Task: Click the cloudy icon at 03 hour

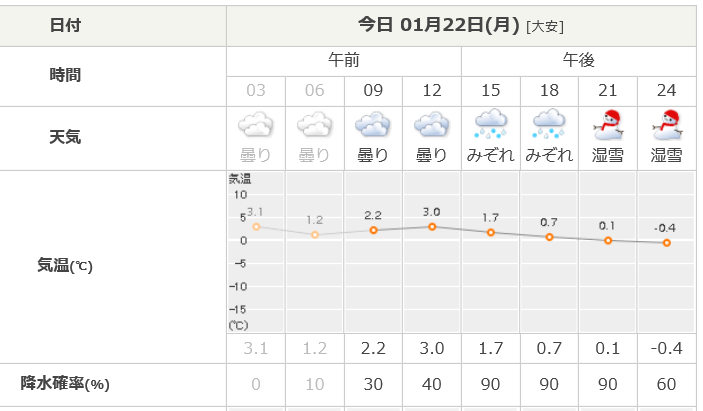Action: pyautogui.click(x=256, y=124)
